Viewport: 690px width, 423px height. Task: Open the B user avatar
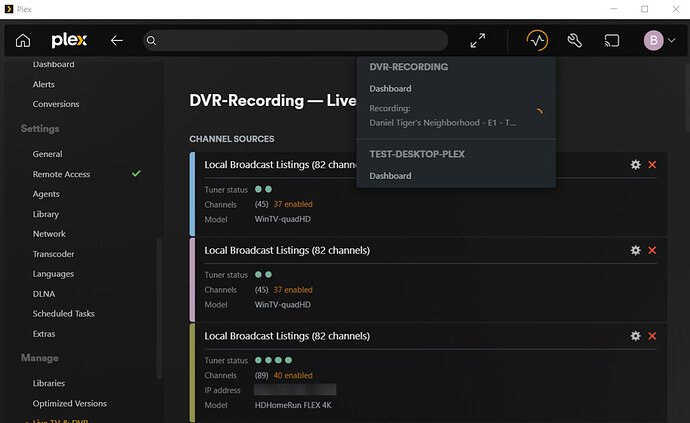(x=653, y=40)
